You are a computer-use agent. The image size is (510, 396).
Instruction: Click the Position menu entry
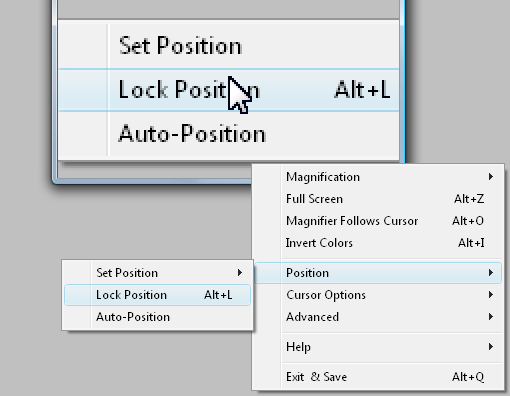[x=378, y=273]
